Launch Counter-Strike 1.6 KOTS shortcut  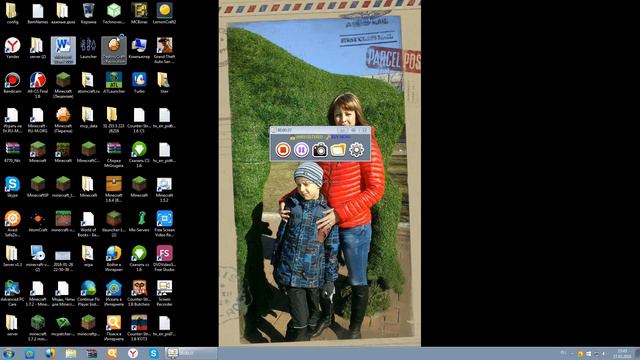coord(139,327)
